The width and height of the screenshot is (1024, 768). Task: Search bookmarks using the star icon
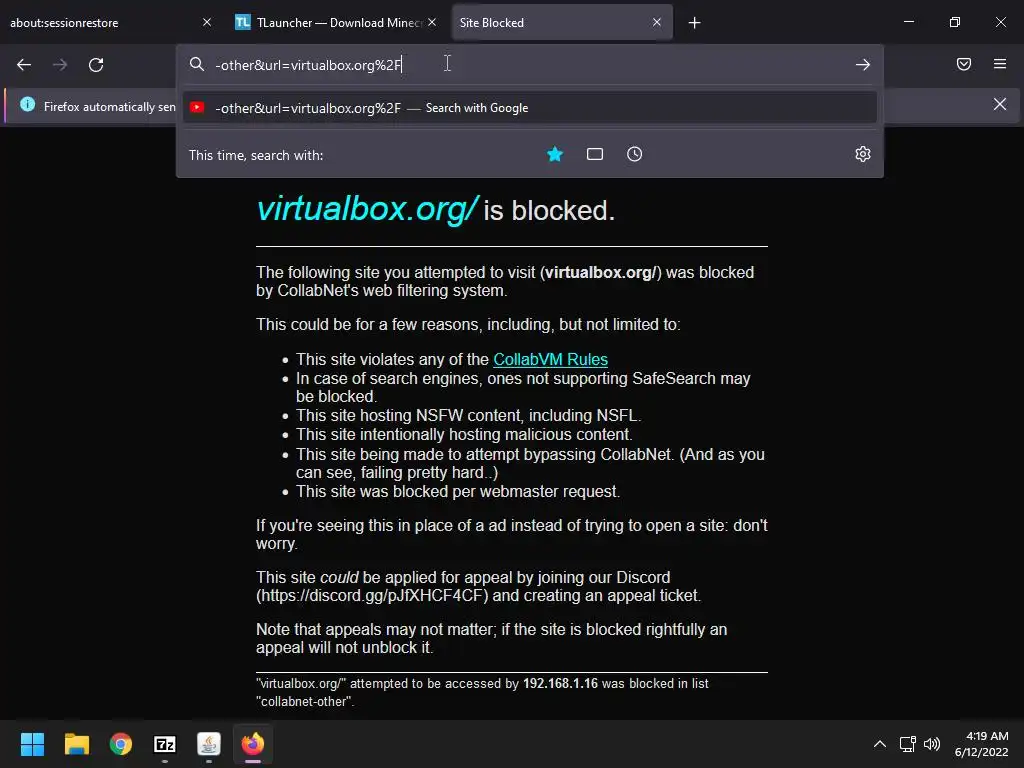(x=555, y=154)
